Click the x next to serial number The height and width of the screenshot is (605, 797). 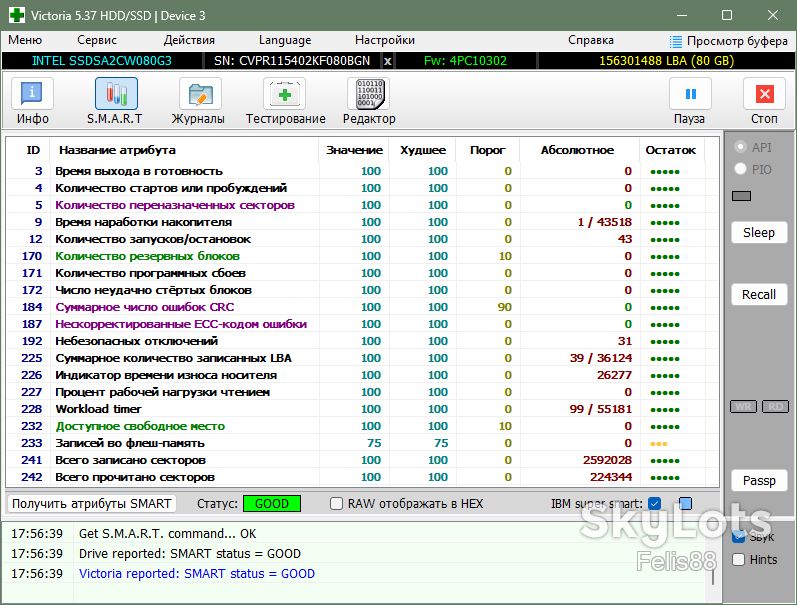[387, 61]
